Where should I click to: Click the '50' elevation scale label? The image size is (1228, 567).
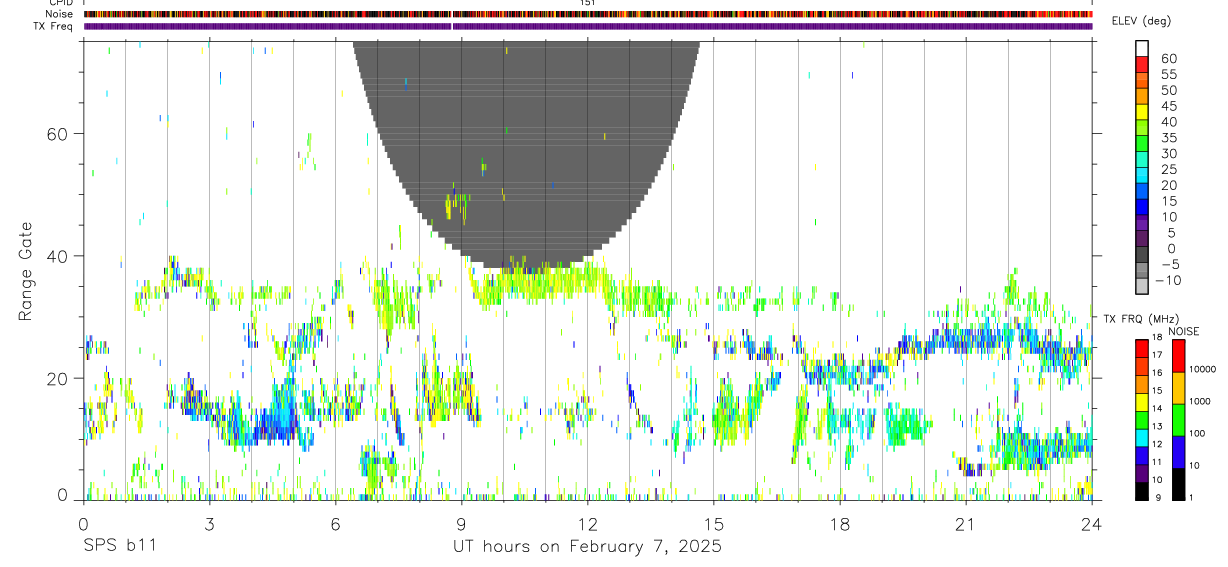(x=1168, y=91)
